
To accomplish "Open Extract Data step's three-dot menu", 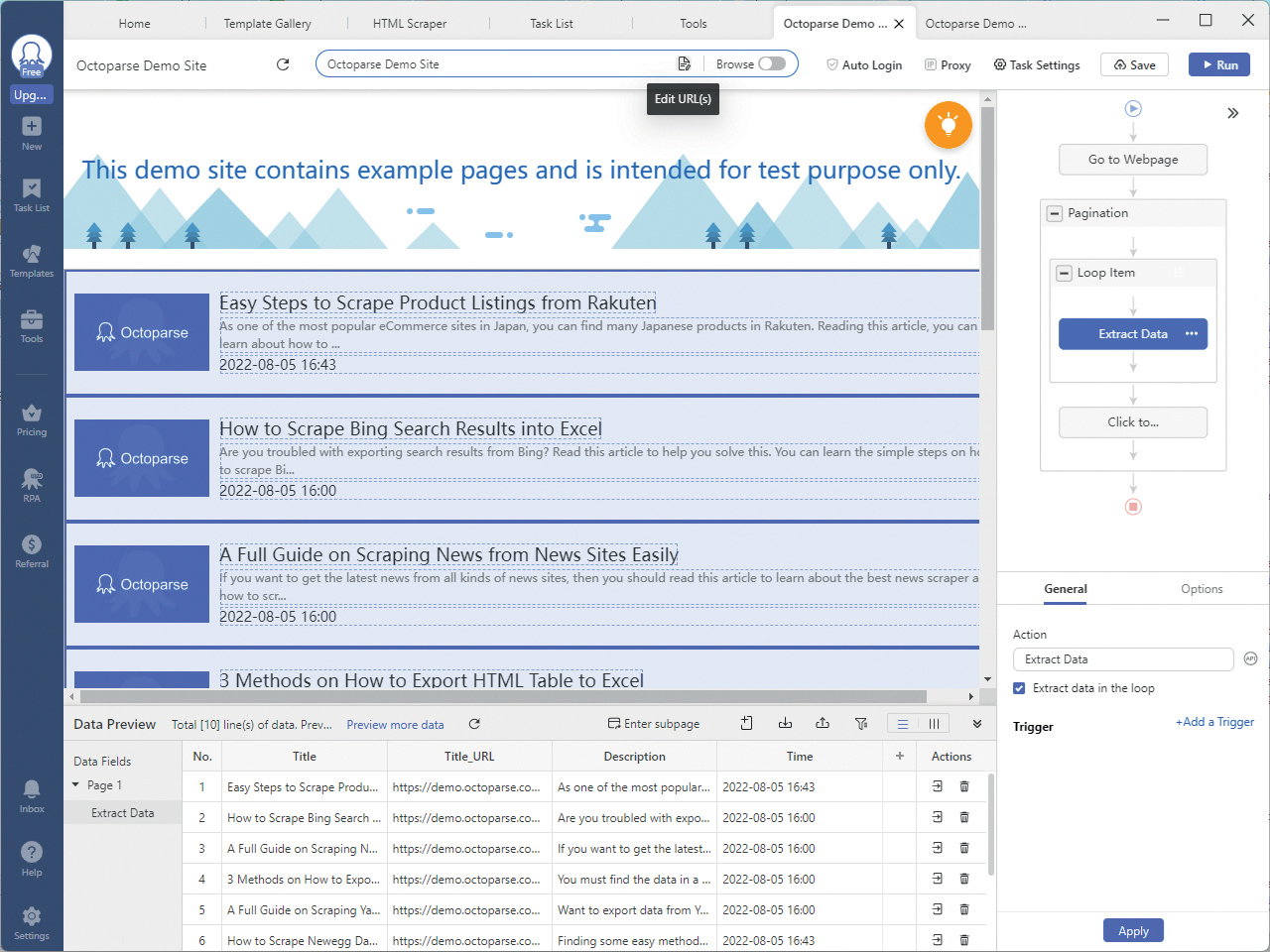I will [1192, 334].
